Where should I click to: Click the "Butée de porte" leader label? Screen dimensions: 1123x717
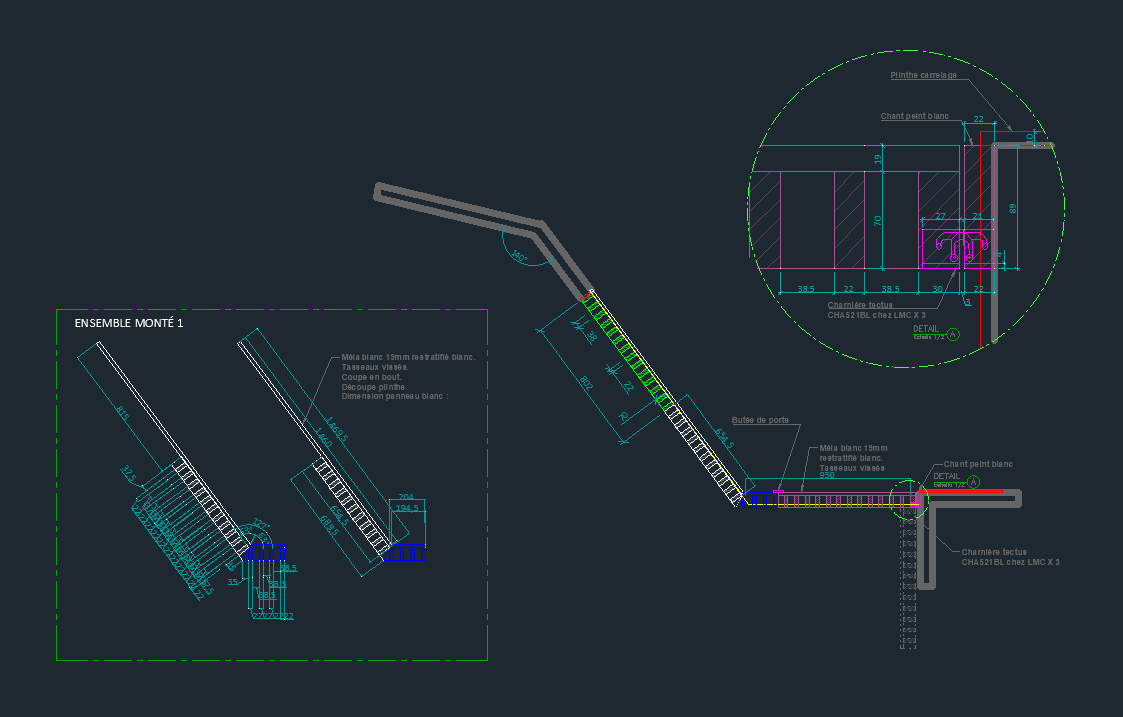759,421
